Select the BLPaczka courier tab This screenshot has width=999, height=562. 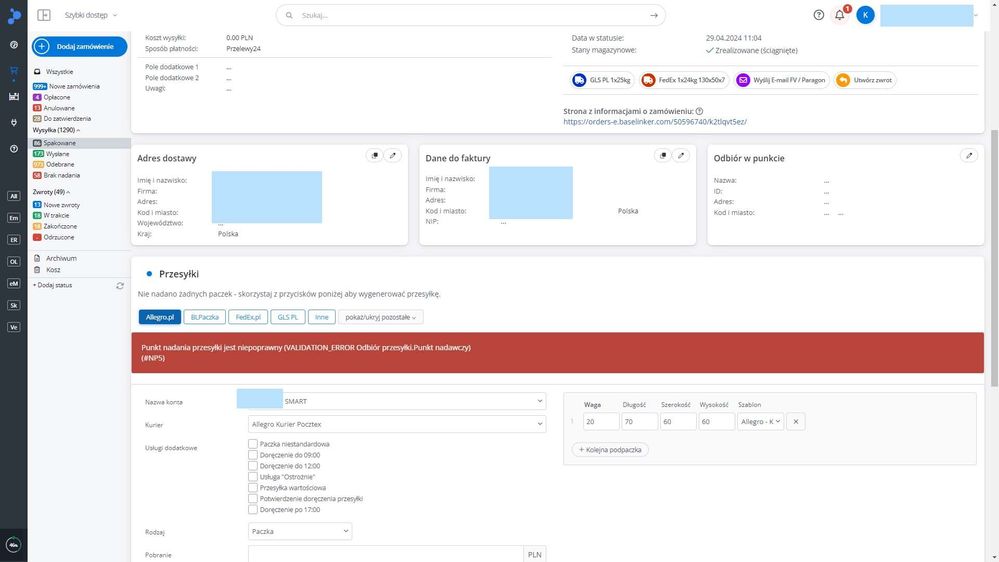coord(205,317)
